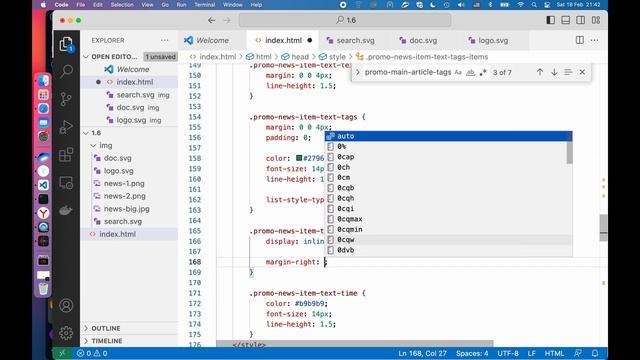This screenshot has height=360, width=640.
Task: Click the command center search field
Action: pyautogui.click(x=345, y=20)
